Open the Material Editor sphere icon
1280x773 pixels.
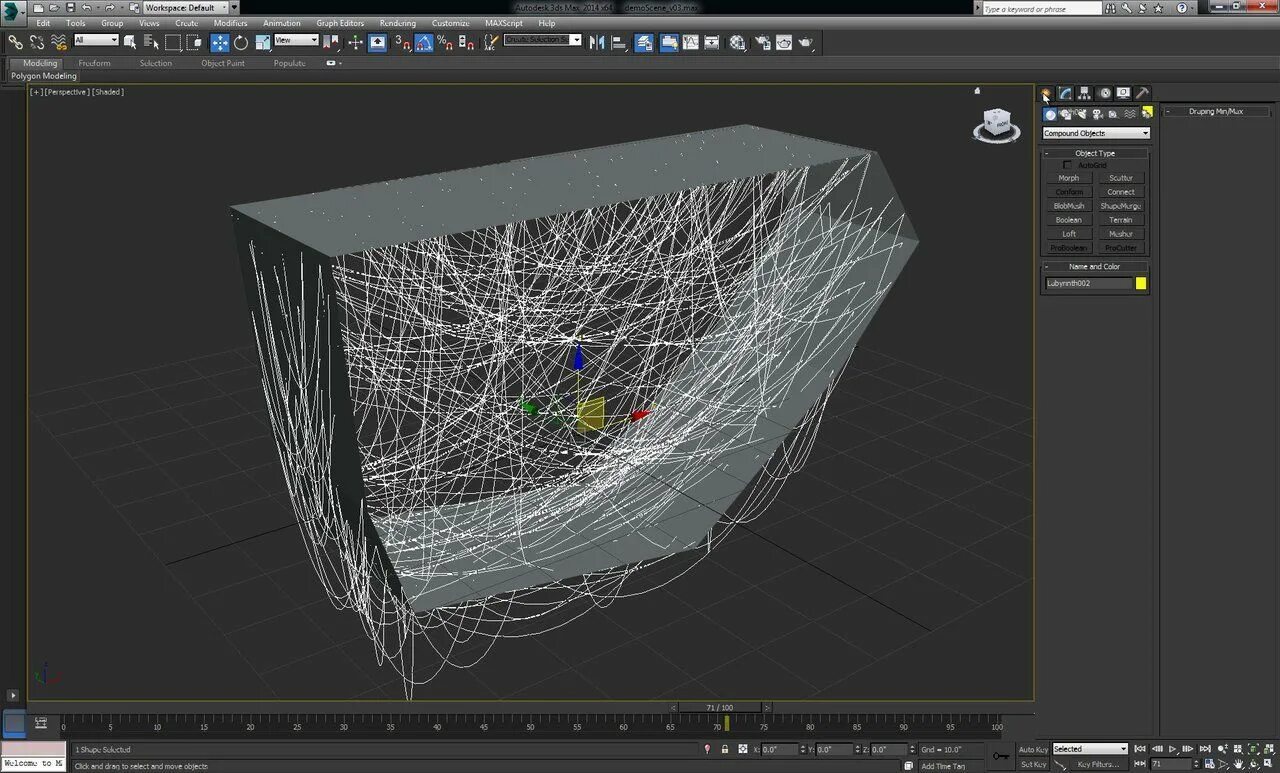[x=738, y=42]
